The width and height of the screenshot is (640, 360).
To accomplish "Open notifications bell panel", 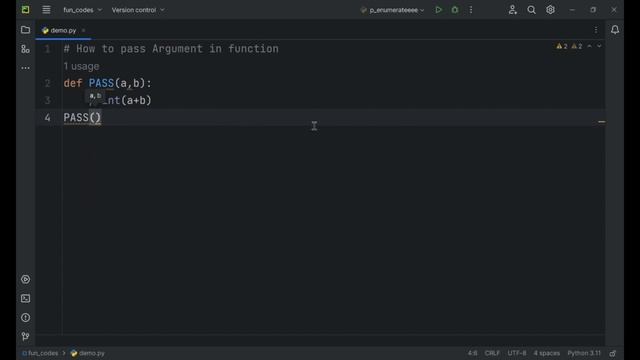I will tap(615, 30).
